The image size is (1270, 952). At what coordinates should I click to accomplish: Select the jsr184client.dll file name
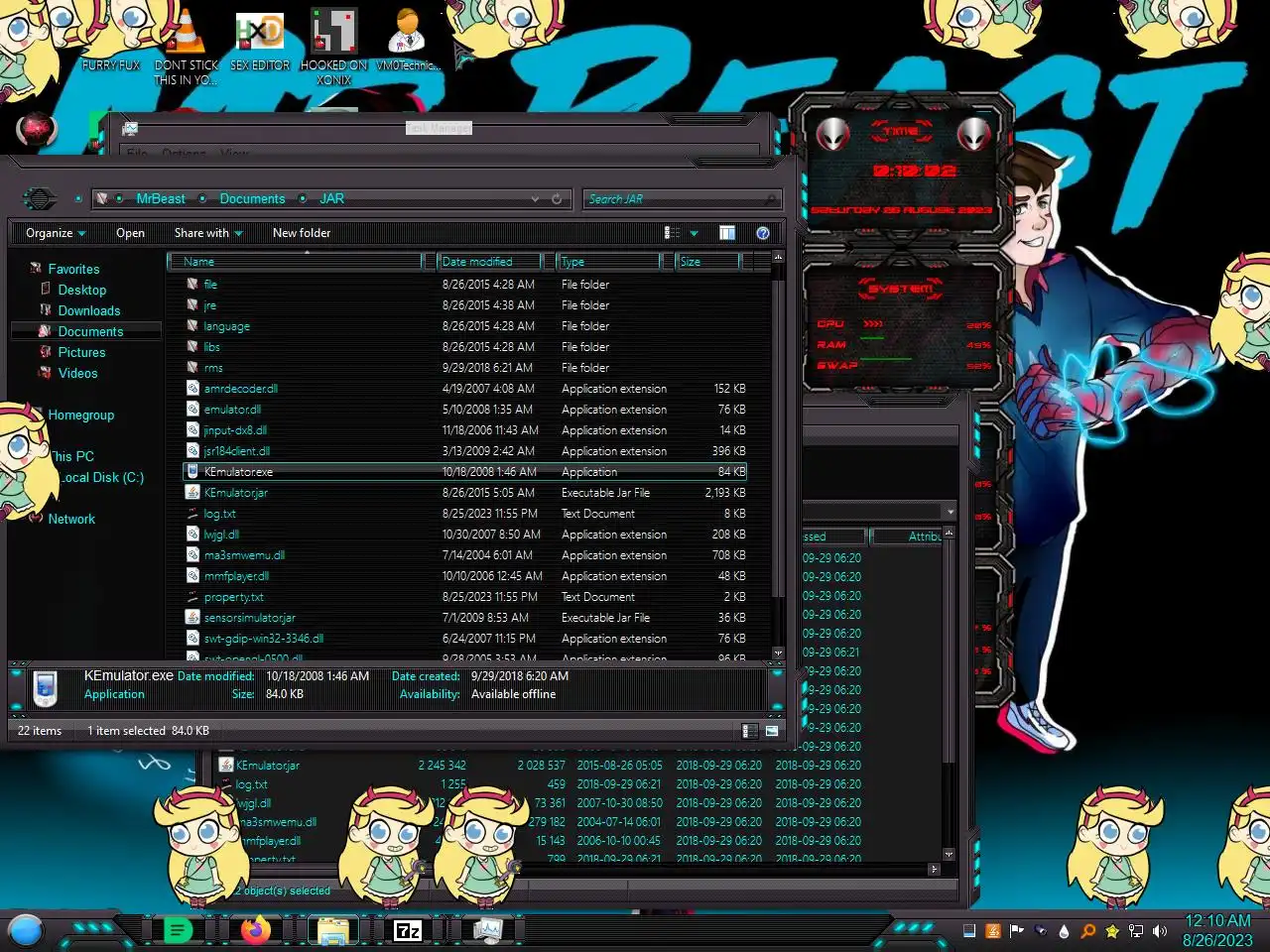[x=236, y=451]
